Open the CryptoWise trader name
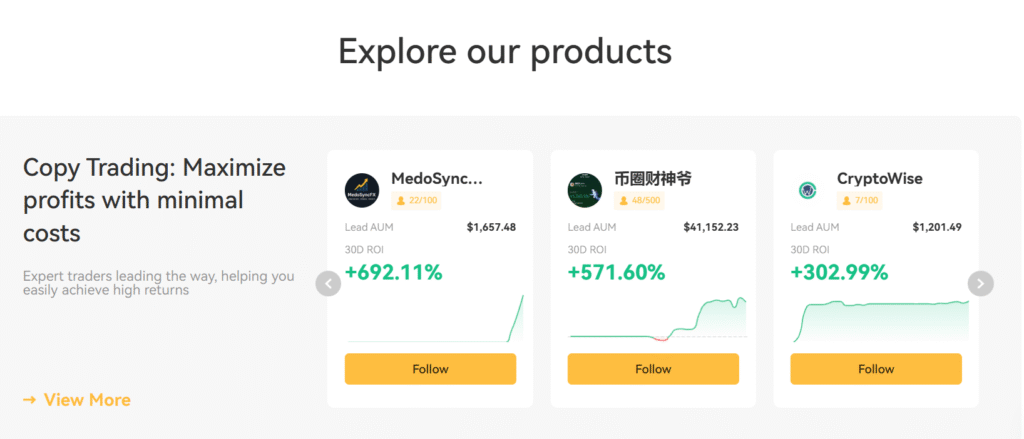 [x=880, y=179]
